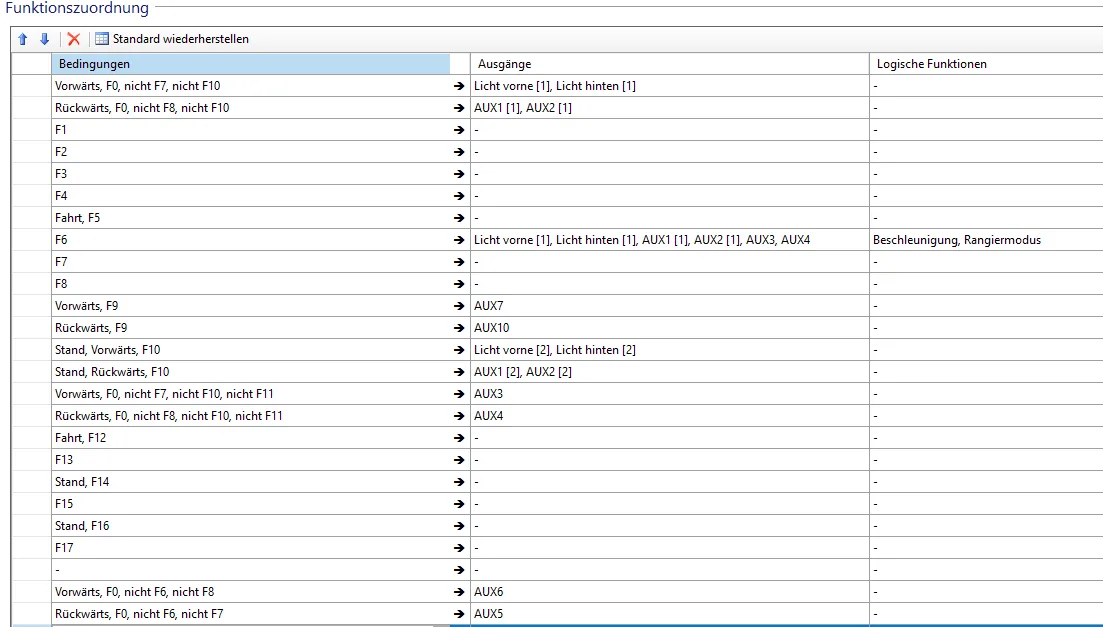Select 'Stand, Rückwärts, F10' condition
This screenshot has height=627, width=1103.
(x=250, y=372)
